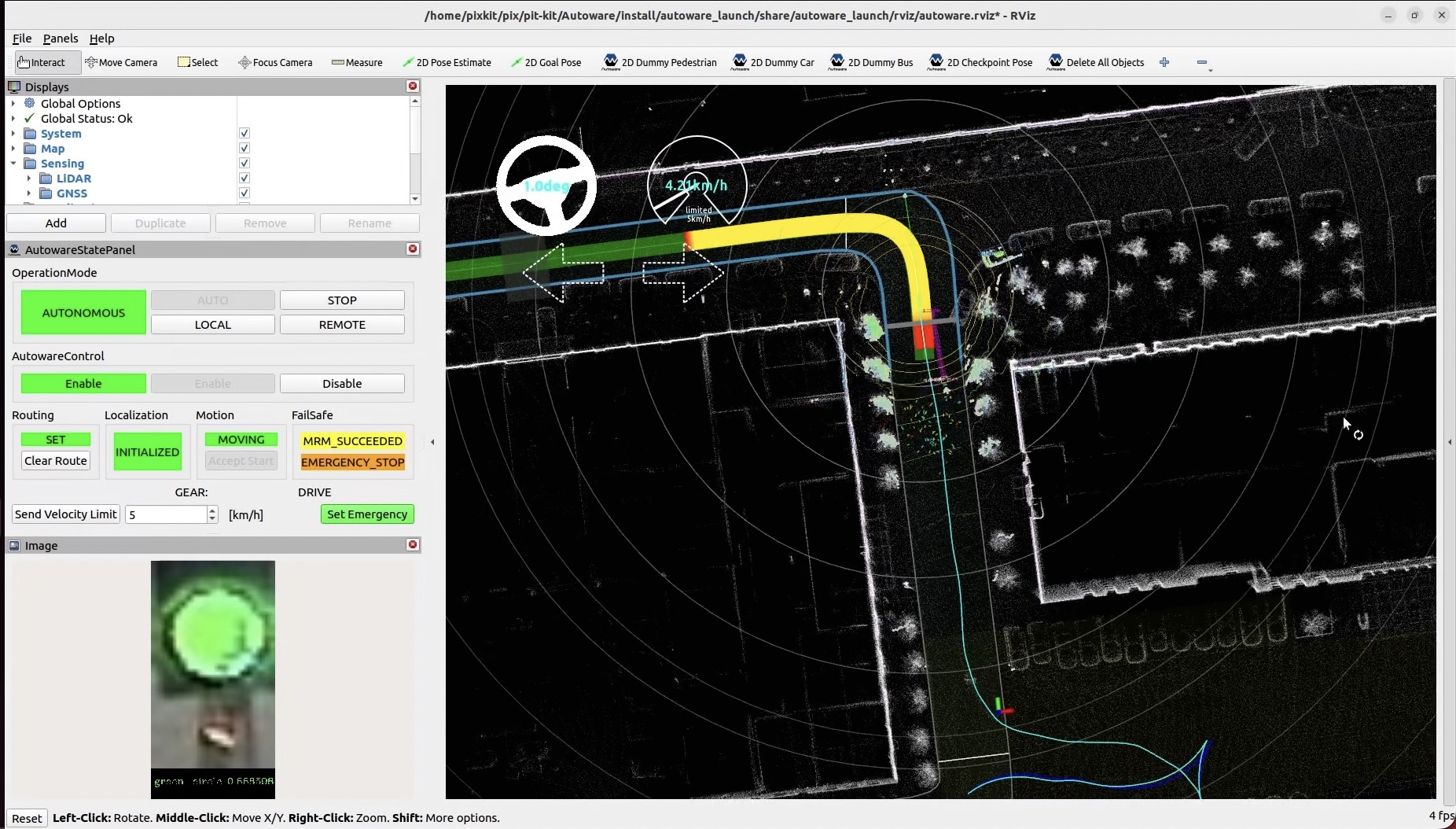1456x829 pixels.
Task: Click the Displays panel monitor icon
Action: [14, 87]
